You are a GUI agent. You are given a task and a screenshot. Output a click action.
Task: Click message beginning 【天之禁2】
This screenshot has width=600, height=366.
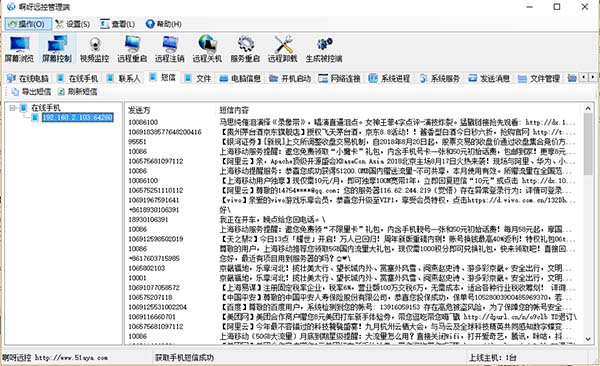click(x=397, y=239)
